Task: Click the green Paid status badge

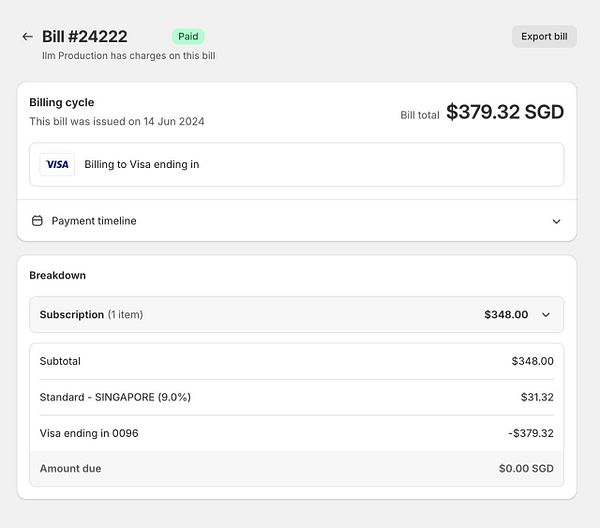Action: click(188, 36)
